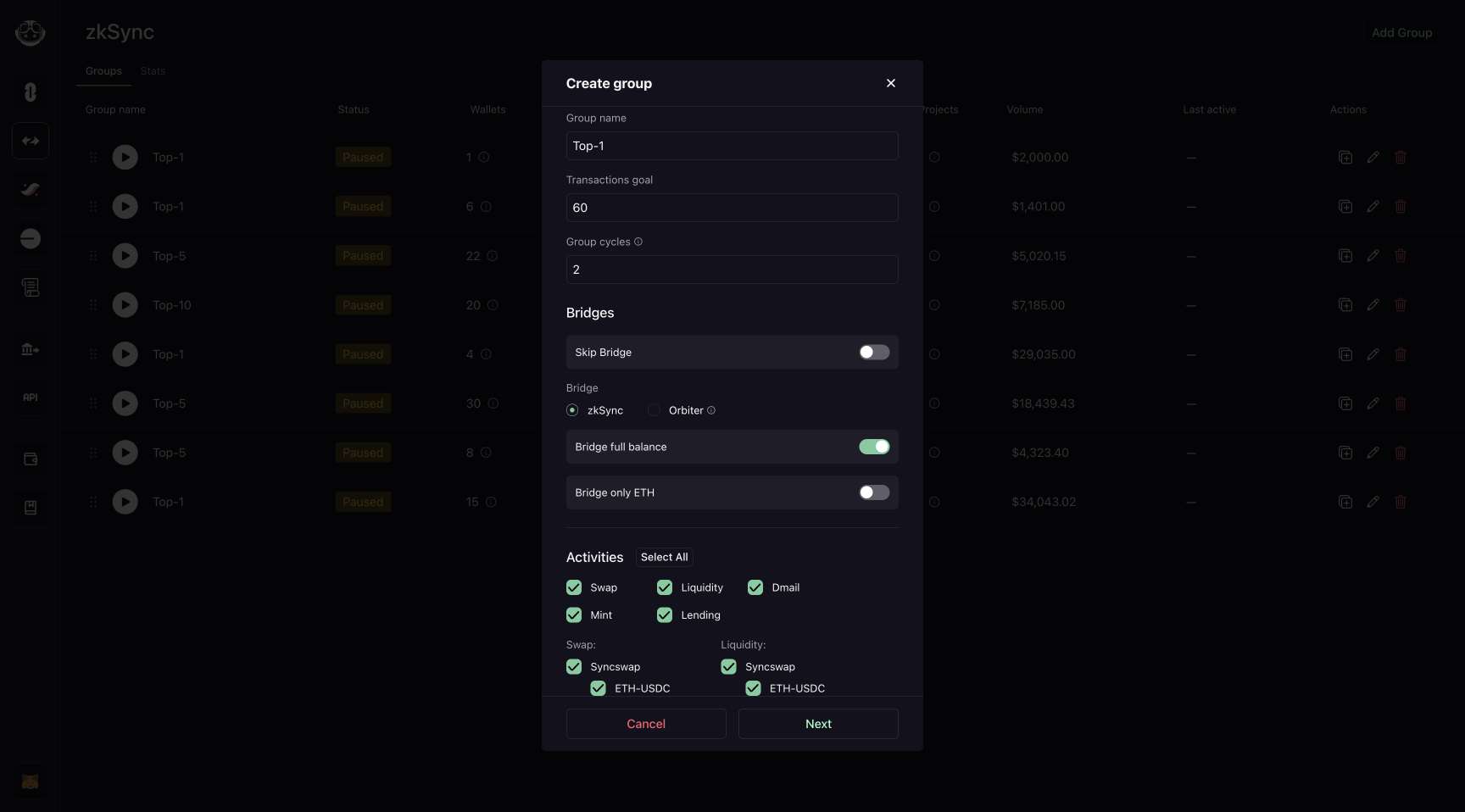
Task: Open the bank withdrawal icon in sidebar
Action: (31, 349)
